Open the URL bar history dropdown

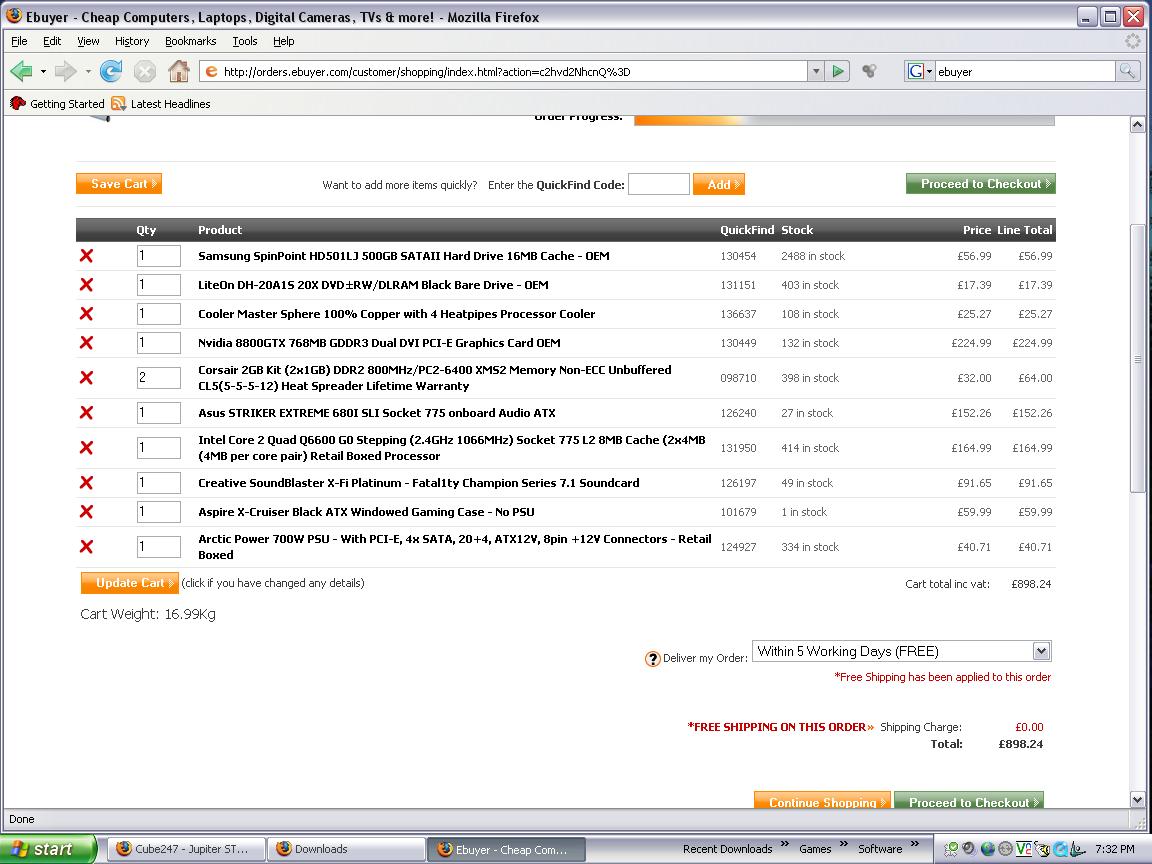pos(816,71)
